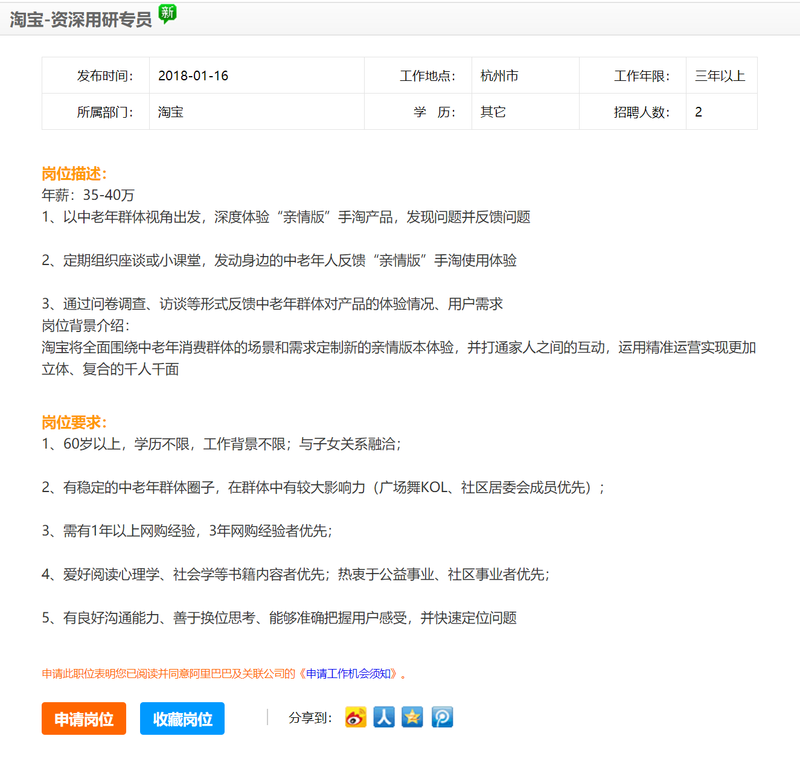Click requirement 2 mentioning 广场舞KOL
Image resolution: width=800 pixels, height=768 pixels.
coord(323,487)
